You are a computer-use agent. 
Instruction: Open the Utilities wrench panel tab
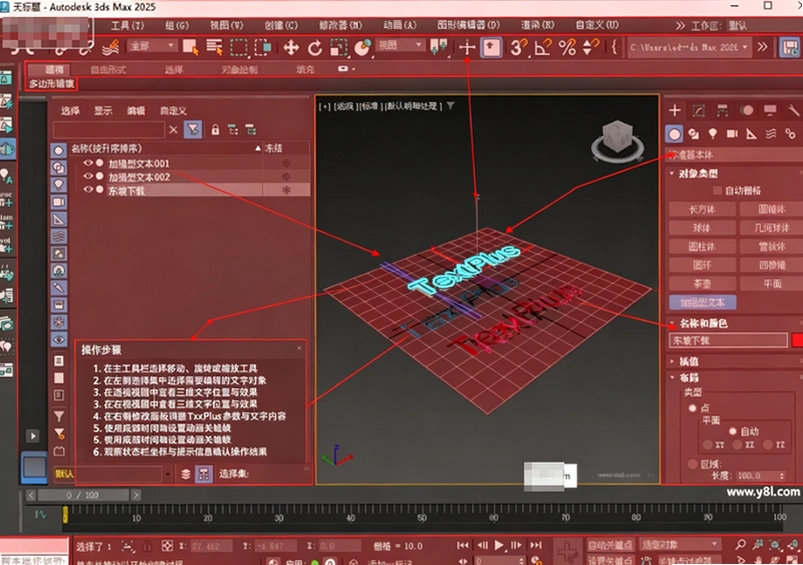click(793, 110)
